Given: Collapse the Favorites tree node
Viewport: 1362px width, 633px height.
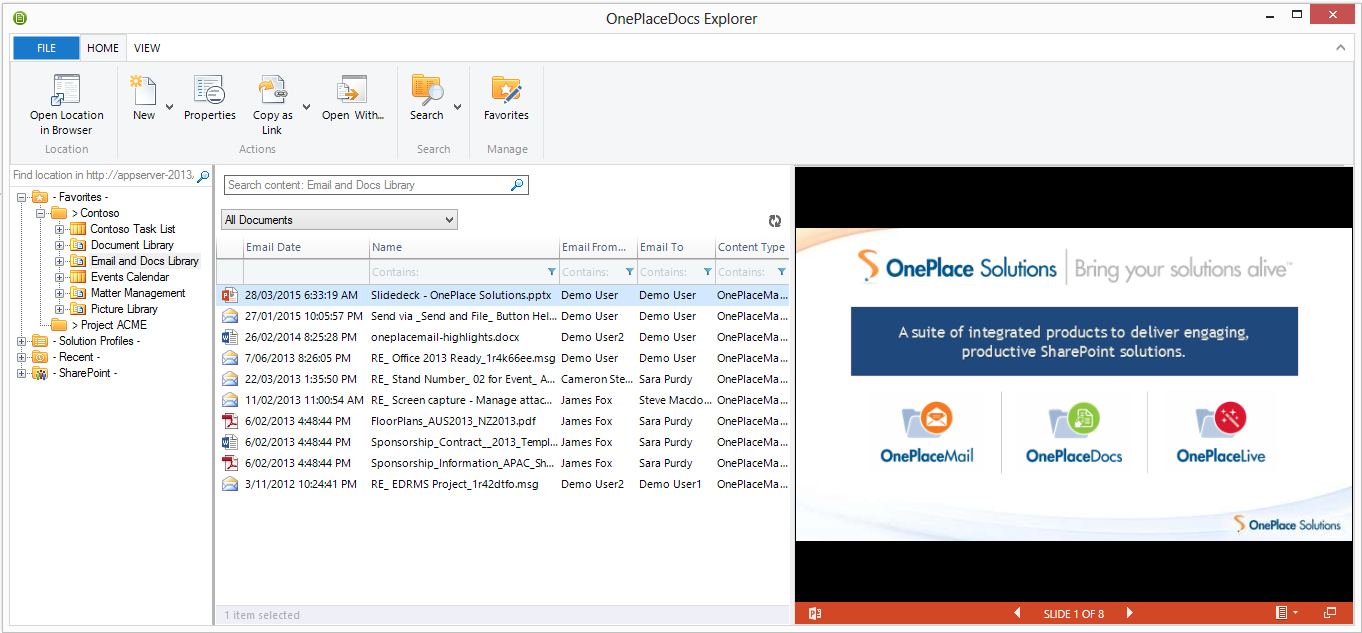Looking at the screenshot, I should [22, 197].
